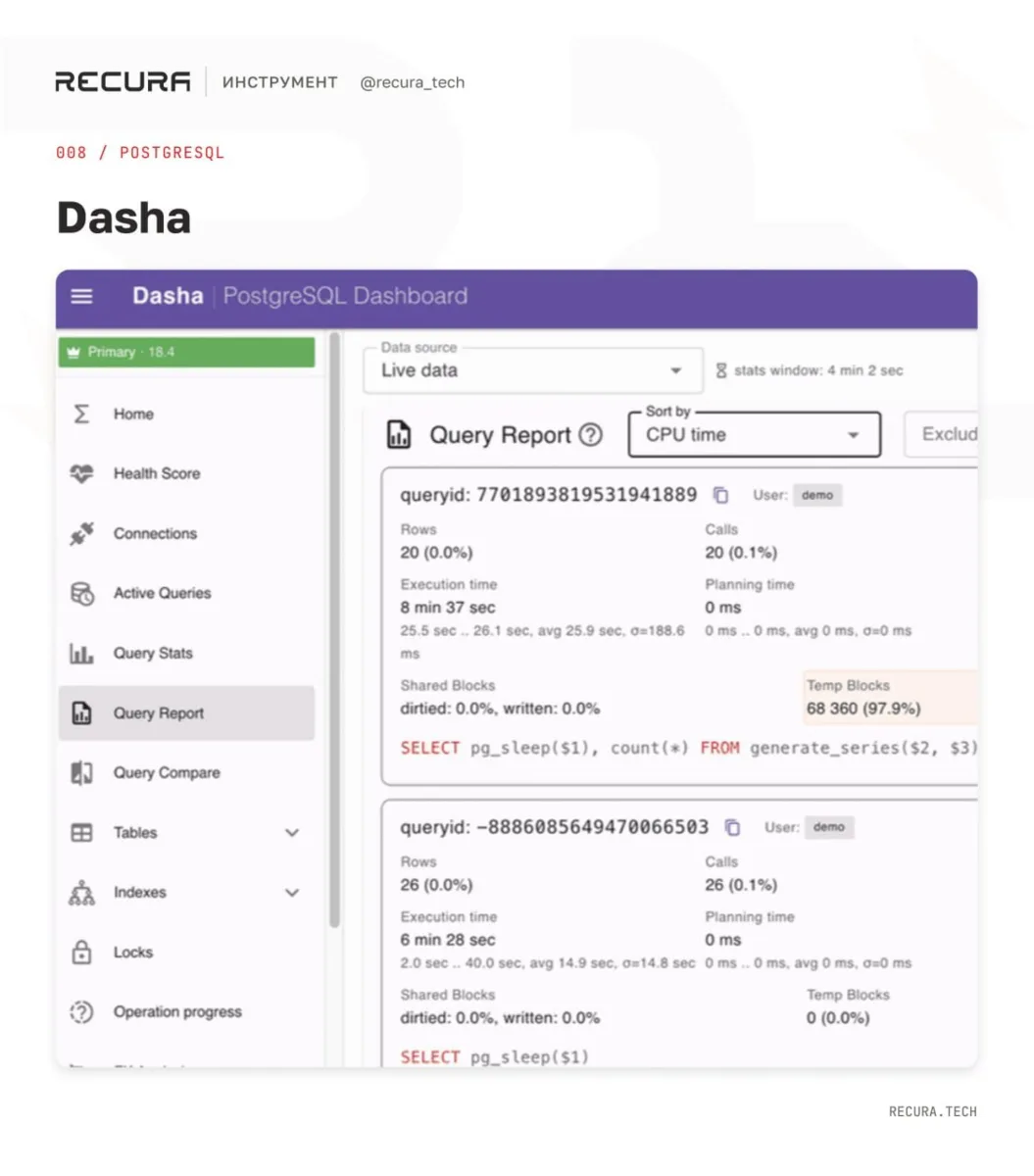Click the Tables grid icon
The image size is (1034, 1176).
(82, 833)
